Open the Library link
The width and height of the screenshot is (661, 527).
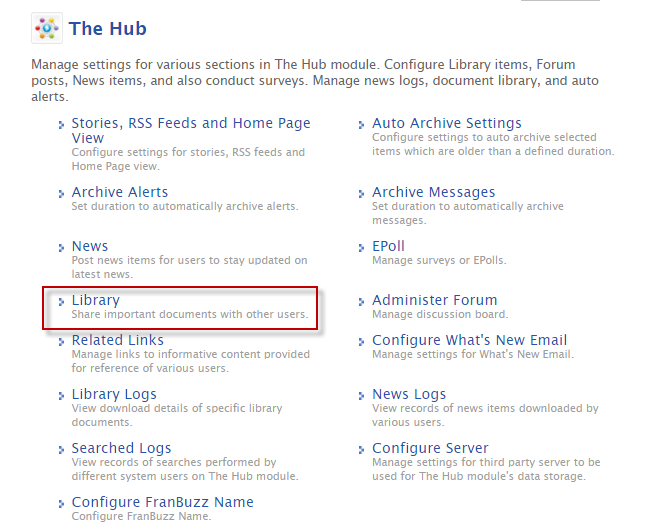(x=96, y=300)
